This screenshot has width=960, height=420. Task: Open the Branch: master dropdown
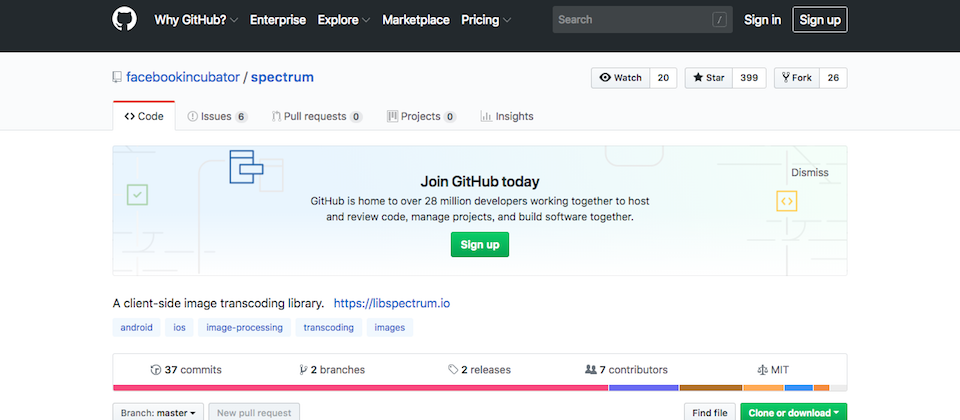pyautogui.click(x=159, y=412)
